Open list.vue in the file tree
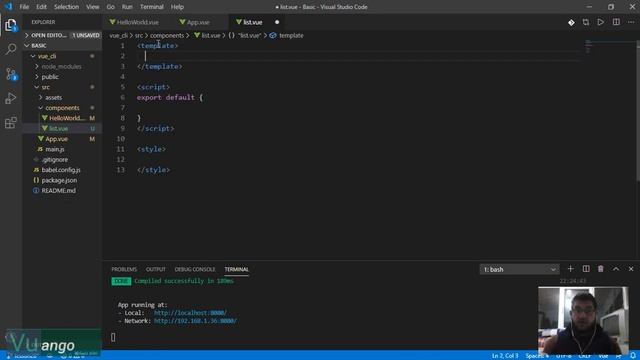The height and width of the screenshot is (360, 640). 62,129
